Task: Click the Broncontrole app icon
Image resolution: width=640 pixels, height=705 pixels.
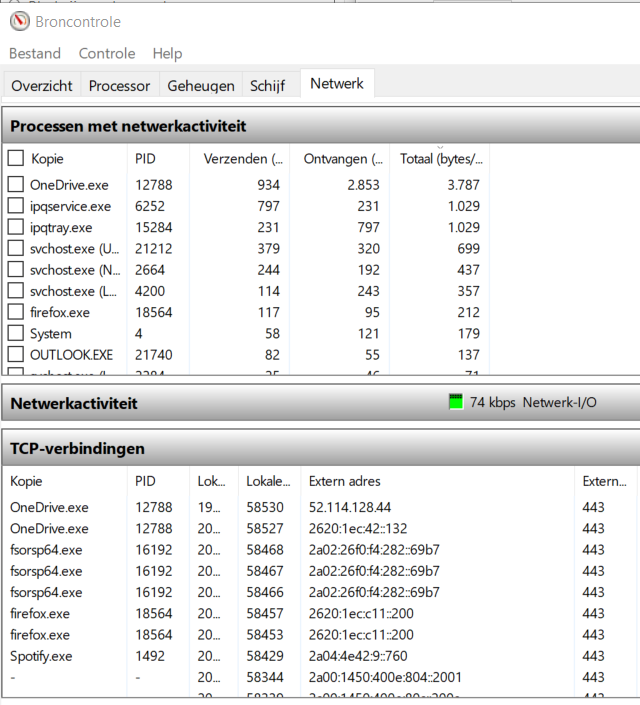Action: tap(20, 21)
